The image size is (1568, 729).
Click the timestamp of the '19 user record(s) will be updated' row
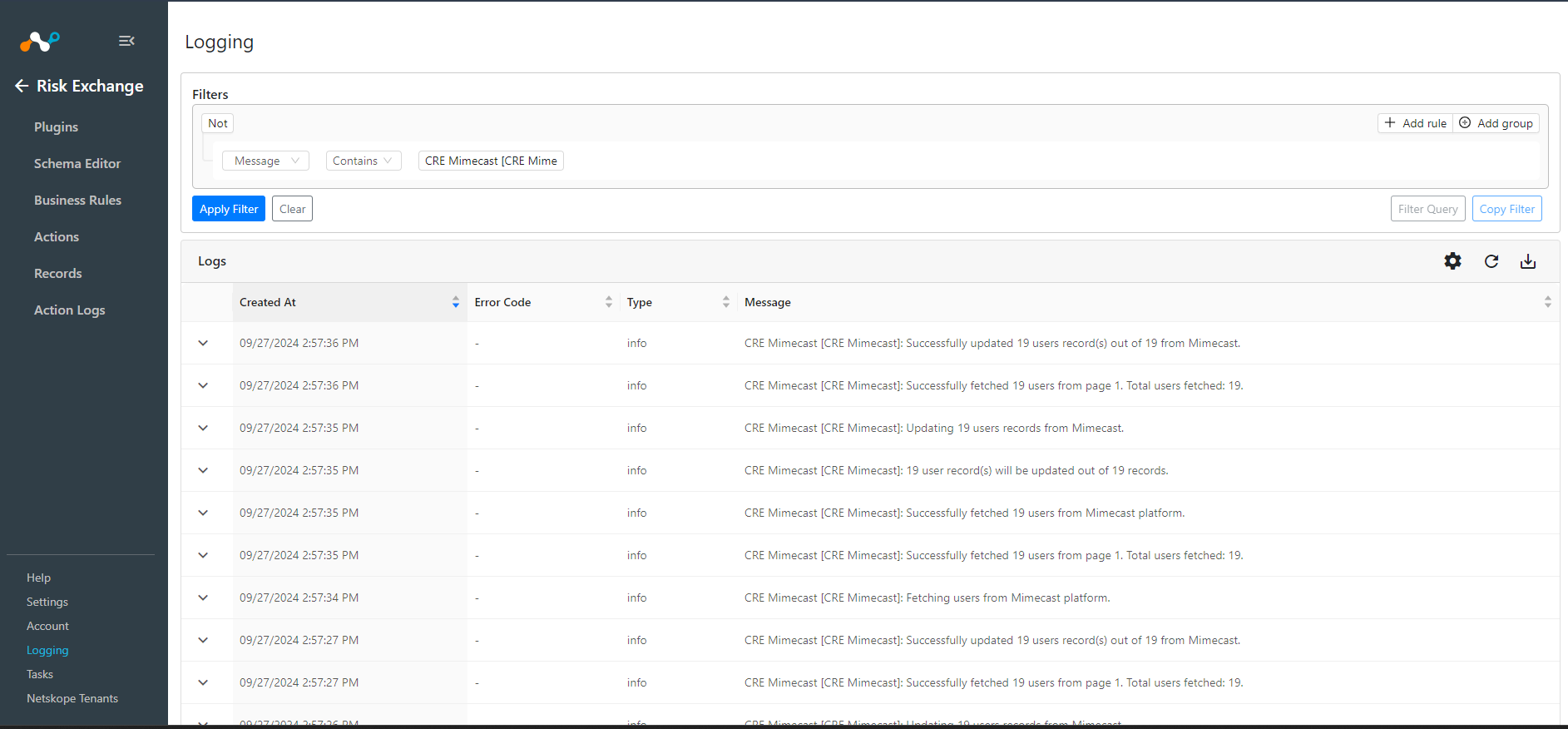point(299,470)
